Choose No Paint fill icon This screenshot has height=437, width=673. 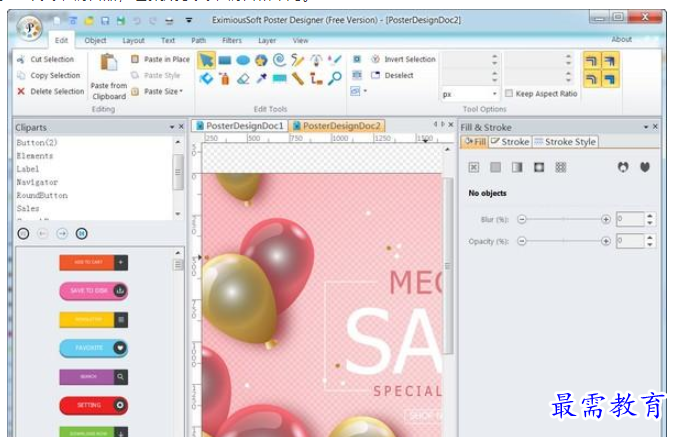pyautogui.click(x=473, y=167)
